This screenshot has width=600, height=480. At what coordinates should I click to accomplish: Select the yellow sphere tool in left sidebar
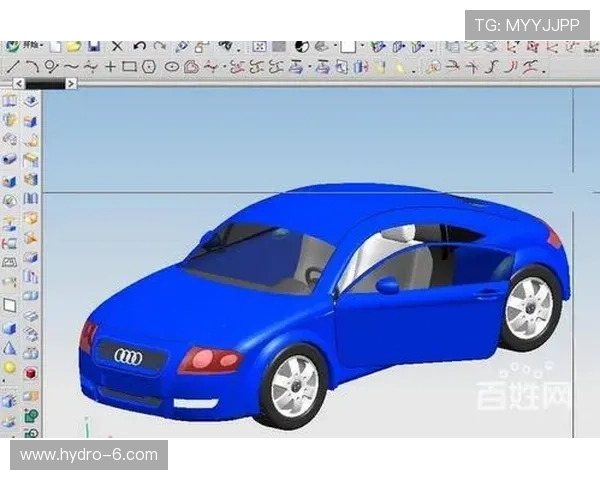(10, 368)
